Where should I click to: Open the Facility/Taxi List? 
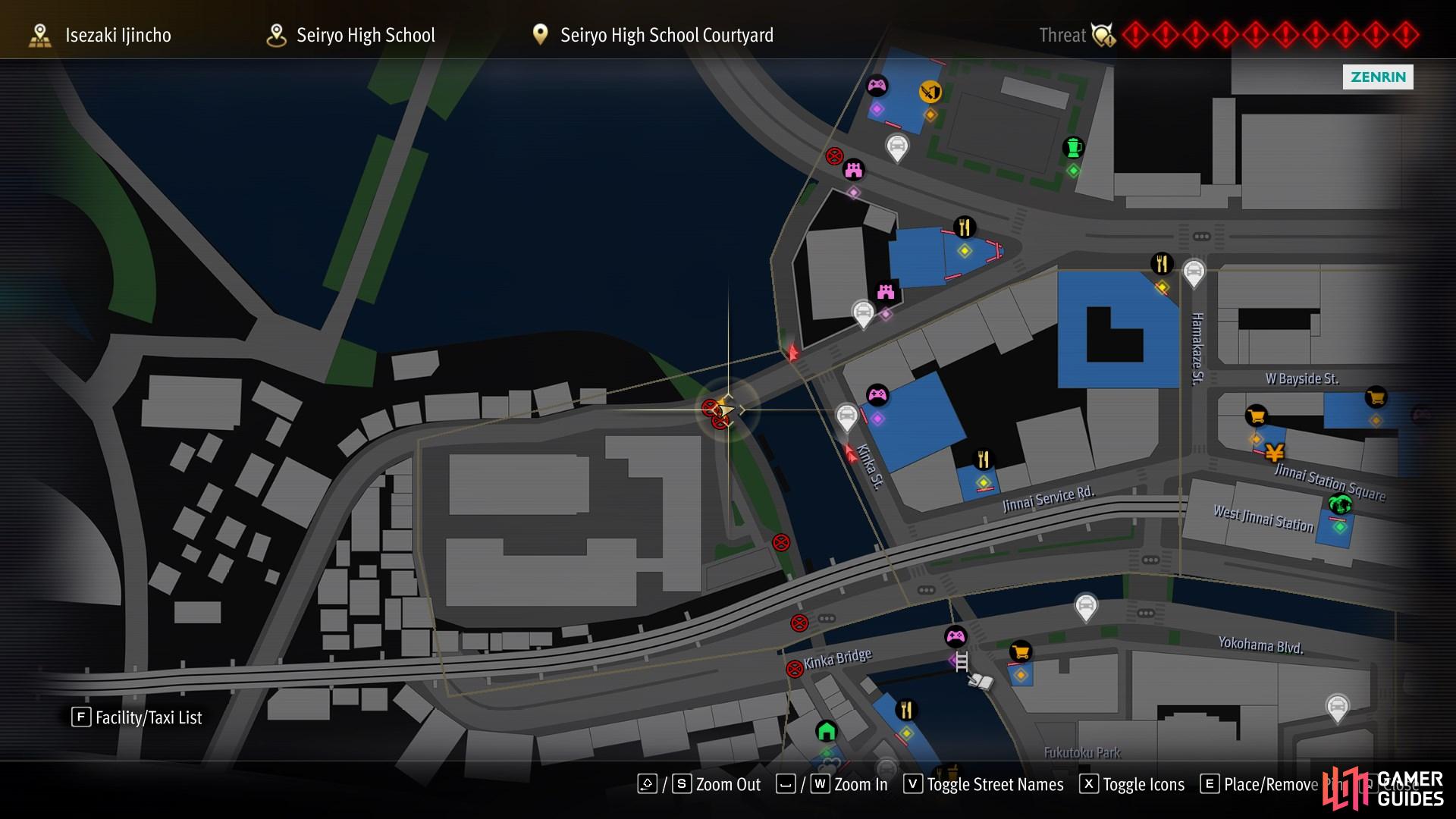click(x=137, y=717)
